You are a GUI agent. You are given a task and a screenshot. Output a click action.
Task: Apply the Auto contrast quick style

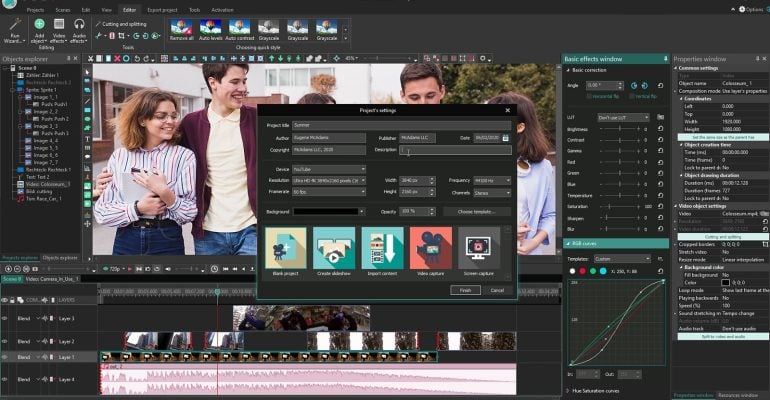pyautogui.click(x=240, y=30)
